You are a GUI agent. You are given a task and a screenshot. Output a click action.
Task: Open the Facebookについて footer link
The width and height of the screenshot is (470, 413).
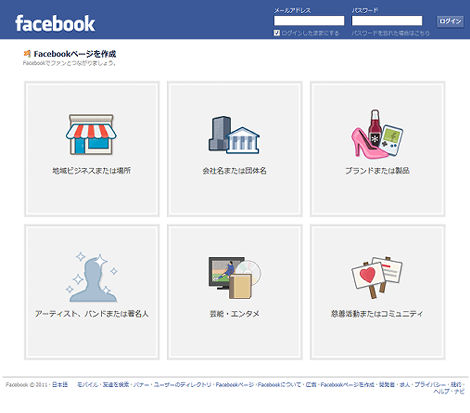click(x=279, y=385)
